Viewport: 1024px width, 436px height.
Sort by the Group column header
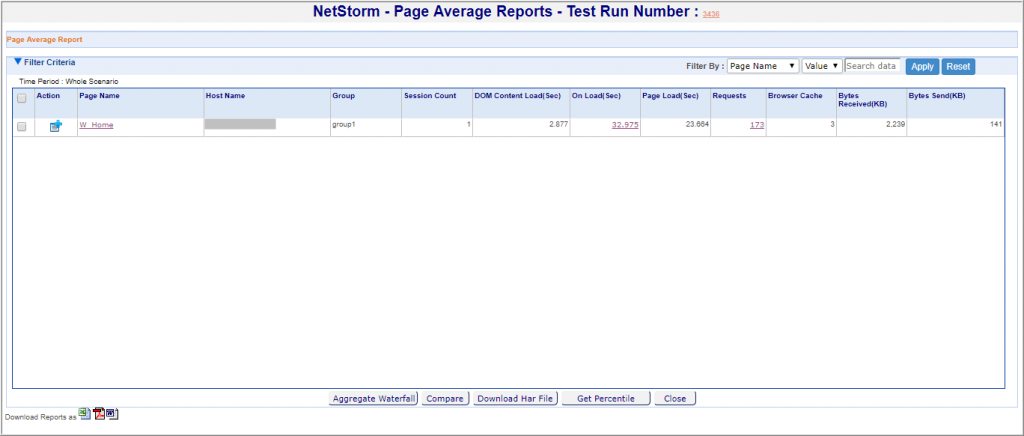[344, 96]
